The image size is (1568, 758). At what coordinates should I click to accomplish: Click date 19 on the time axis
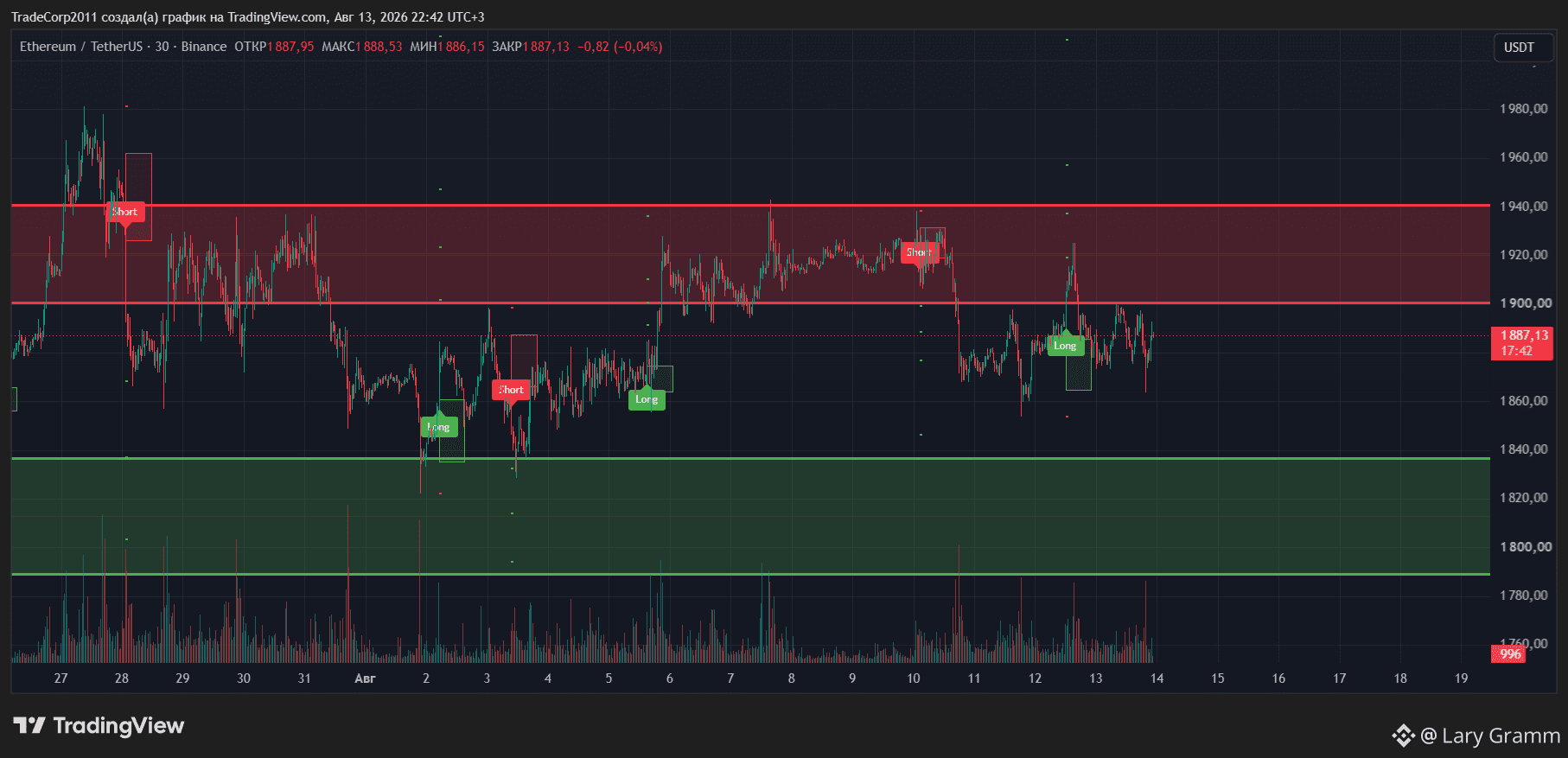[1461, 678]
